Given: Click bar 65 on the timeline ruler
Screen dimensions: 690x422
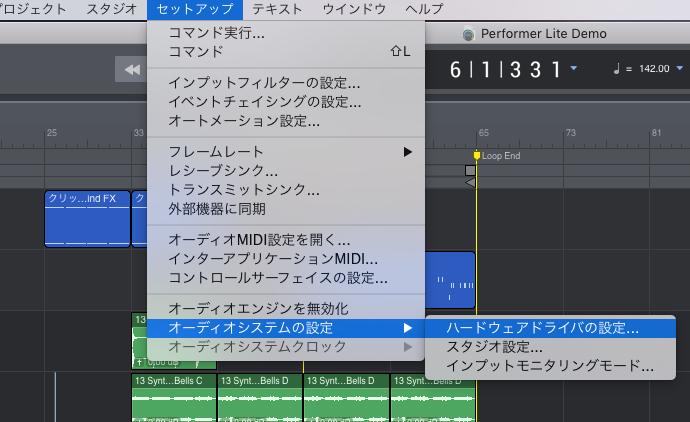Looking at the screenshot, I should click(484, 133).
